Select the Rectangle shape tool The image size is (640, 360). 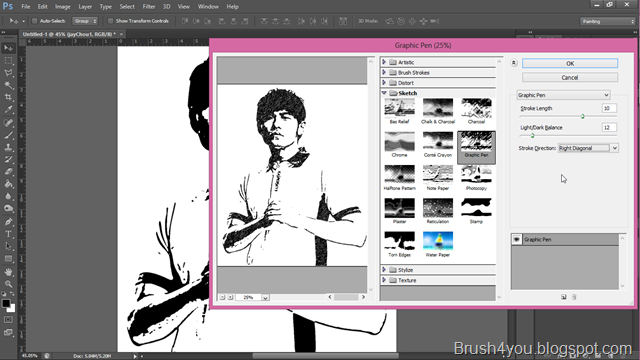click(8, 259)
